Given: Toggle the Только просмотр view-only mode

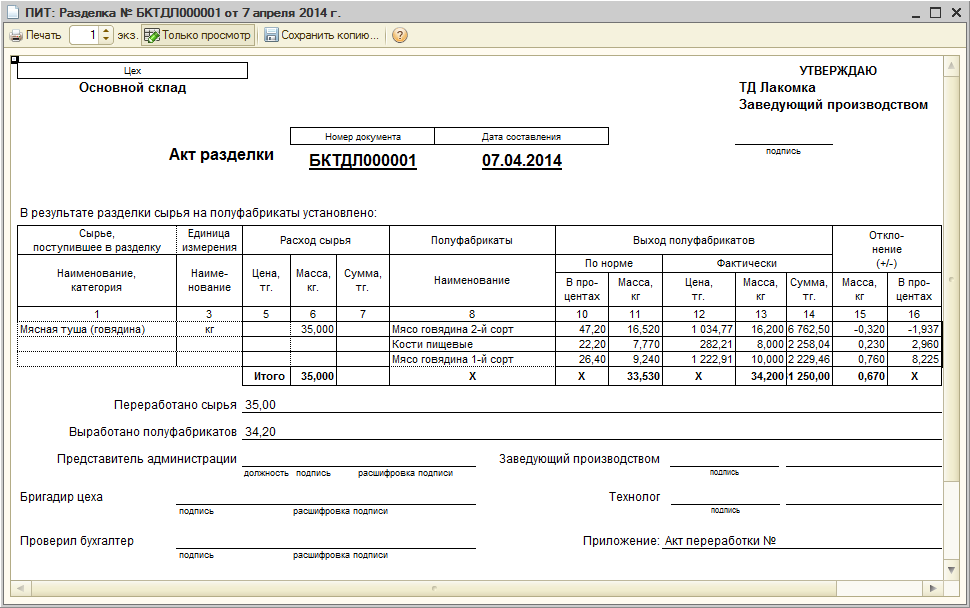Looking at the screenshot, I should tap(197, 35).
